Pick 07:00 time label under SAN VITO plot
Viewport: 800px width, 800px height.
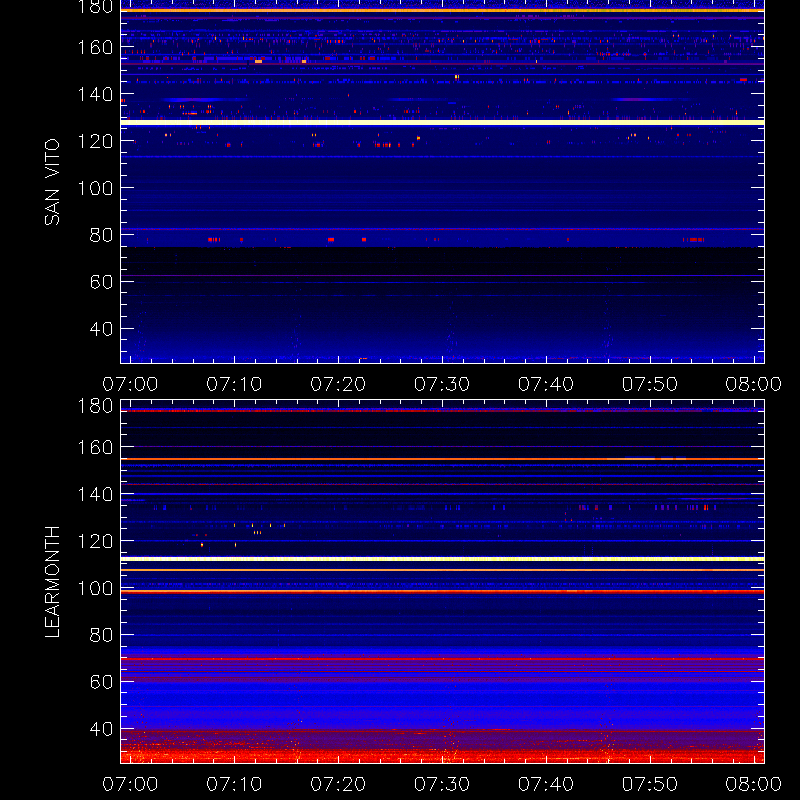[130, 384]
